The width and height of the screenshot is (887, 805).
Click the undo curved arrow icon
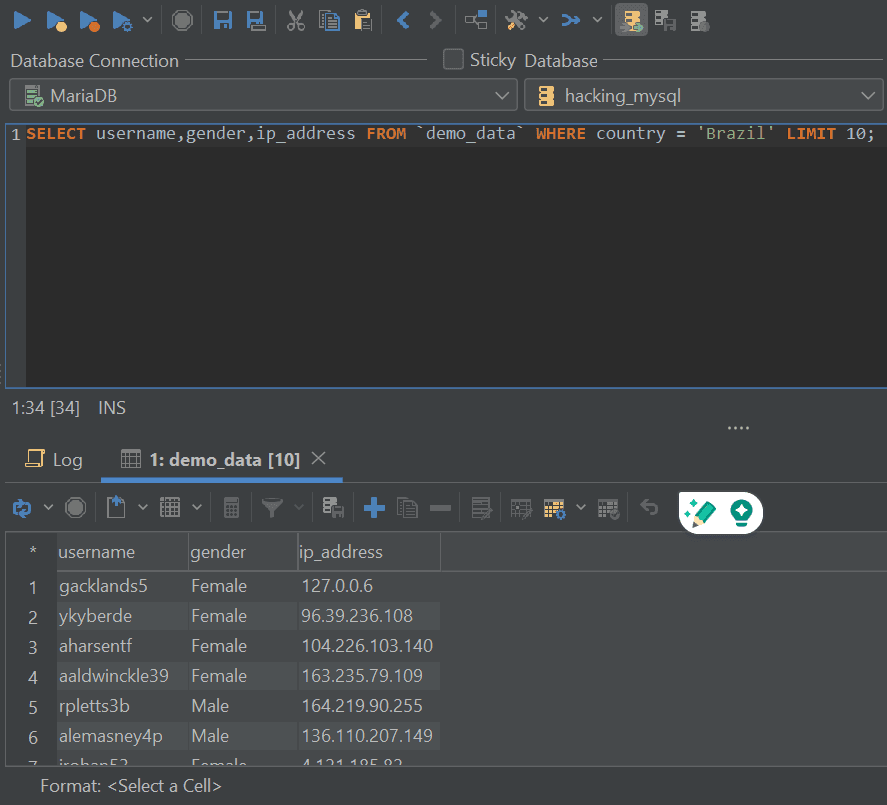click(x=649, y=507)
